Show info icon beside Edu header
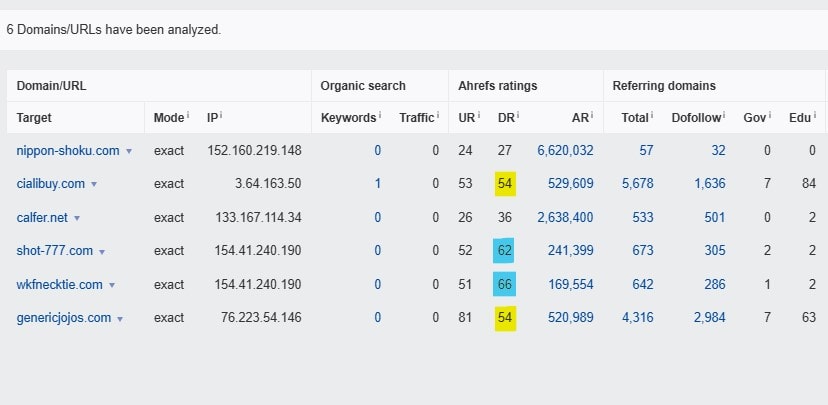The width and height of the screenshot is (828, 405). point(813,115)
